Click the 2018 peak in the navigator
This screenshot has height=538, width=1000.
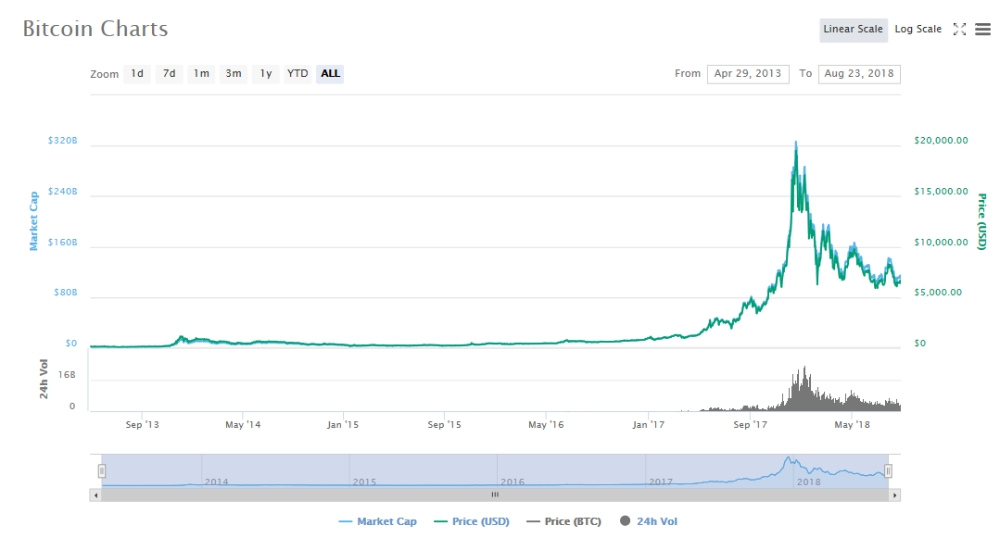click(789, 460)
